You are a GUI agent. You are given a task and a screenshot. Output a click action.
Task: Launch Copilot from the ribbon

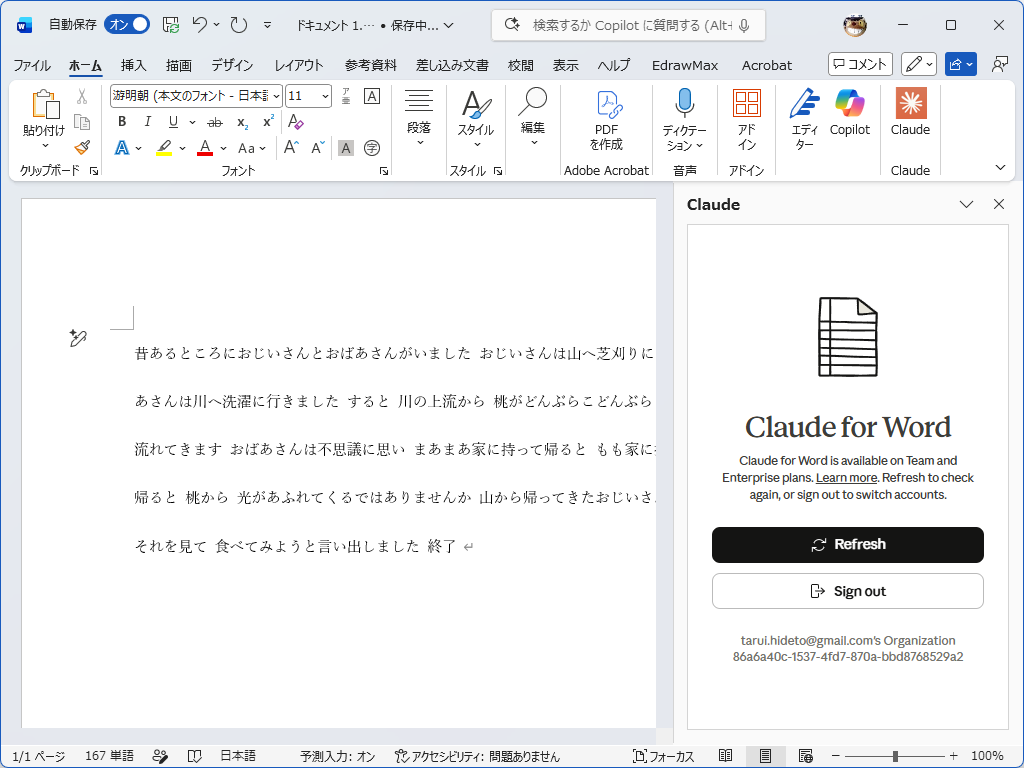pos(849,120)
